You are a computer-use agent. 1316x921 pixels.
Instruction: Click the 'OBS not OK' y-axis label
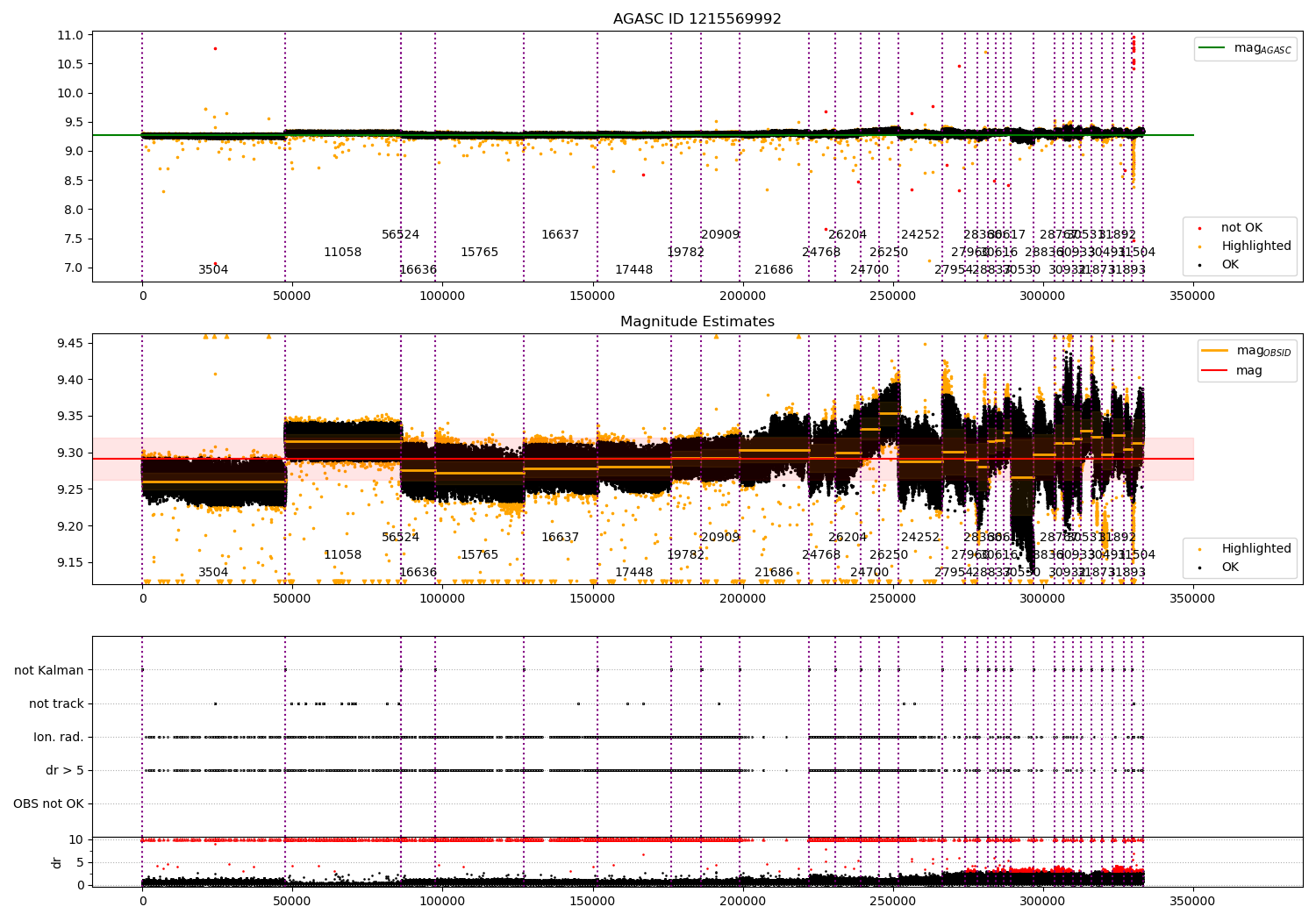point(48,804)
